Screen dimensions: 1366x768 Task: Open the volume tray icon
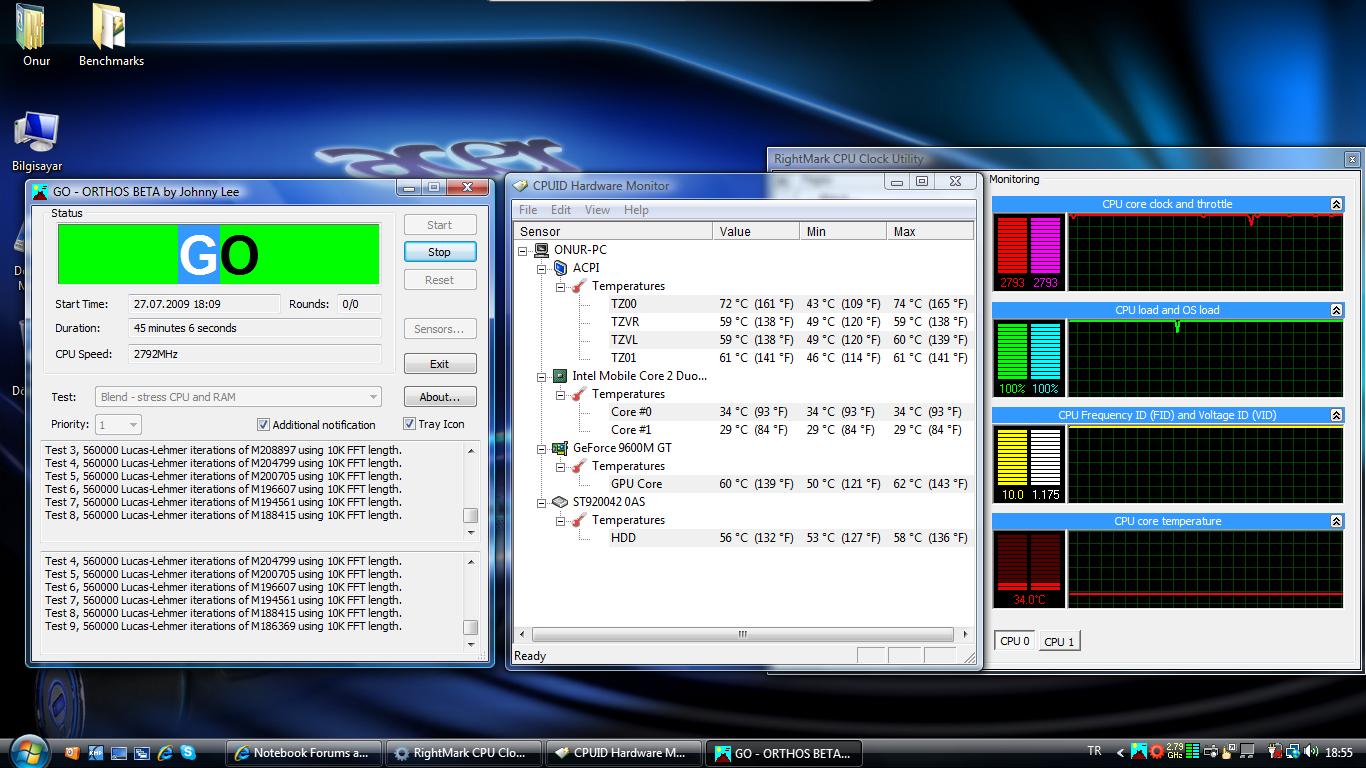[x=1311, y=752]
